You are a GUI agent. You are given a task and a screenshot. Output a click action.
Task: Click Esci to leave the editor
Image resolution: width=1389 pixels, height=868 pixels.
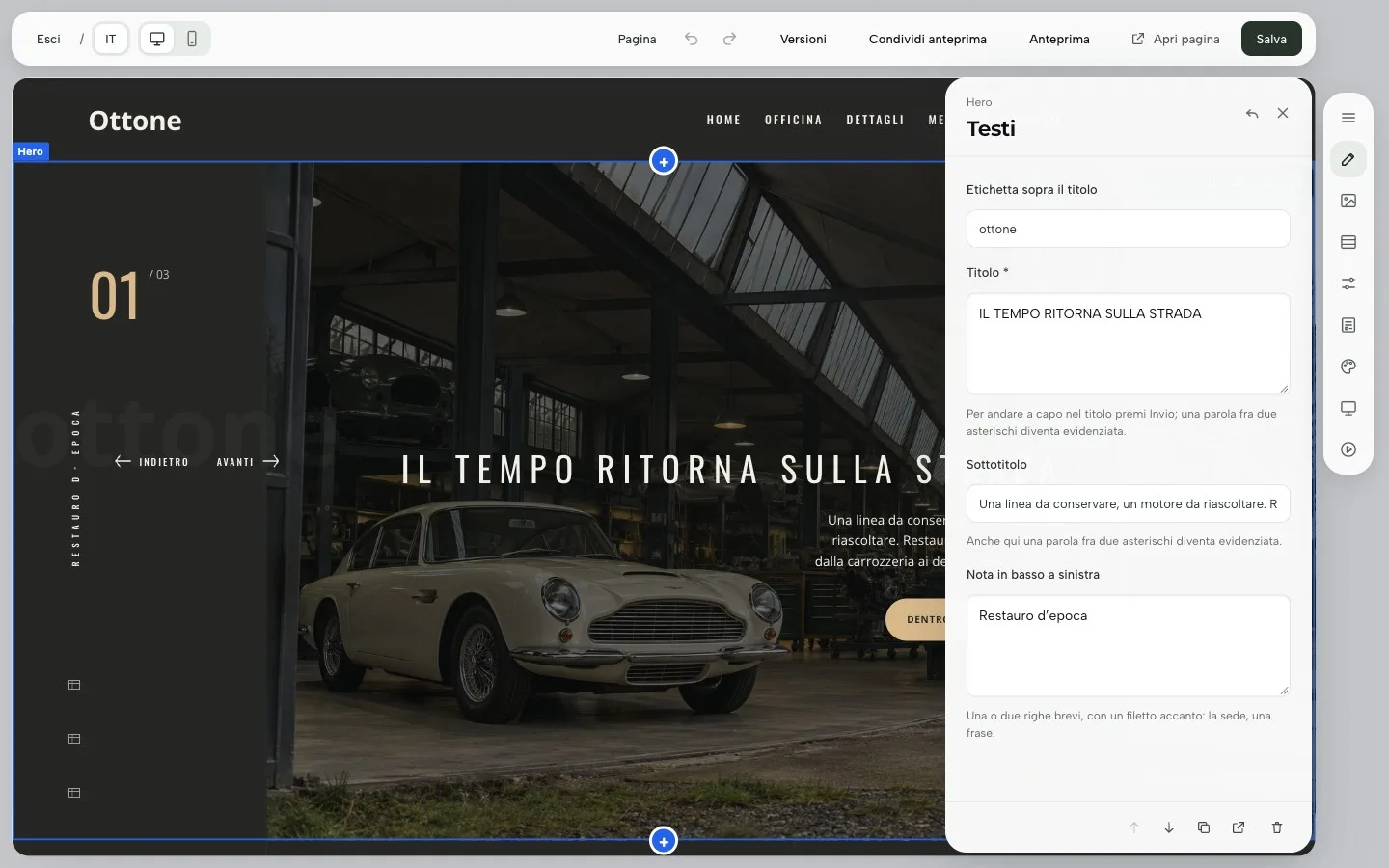(48, 39)
